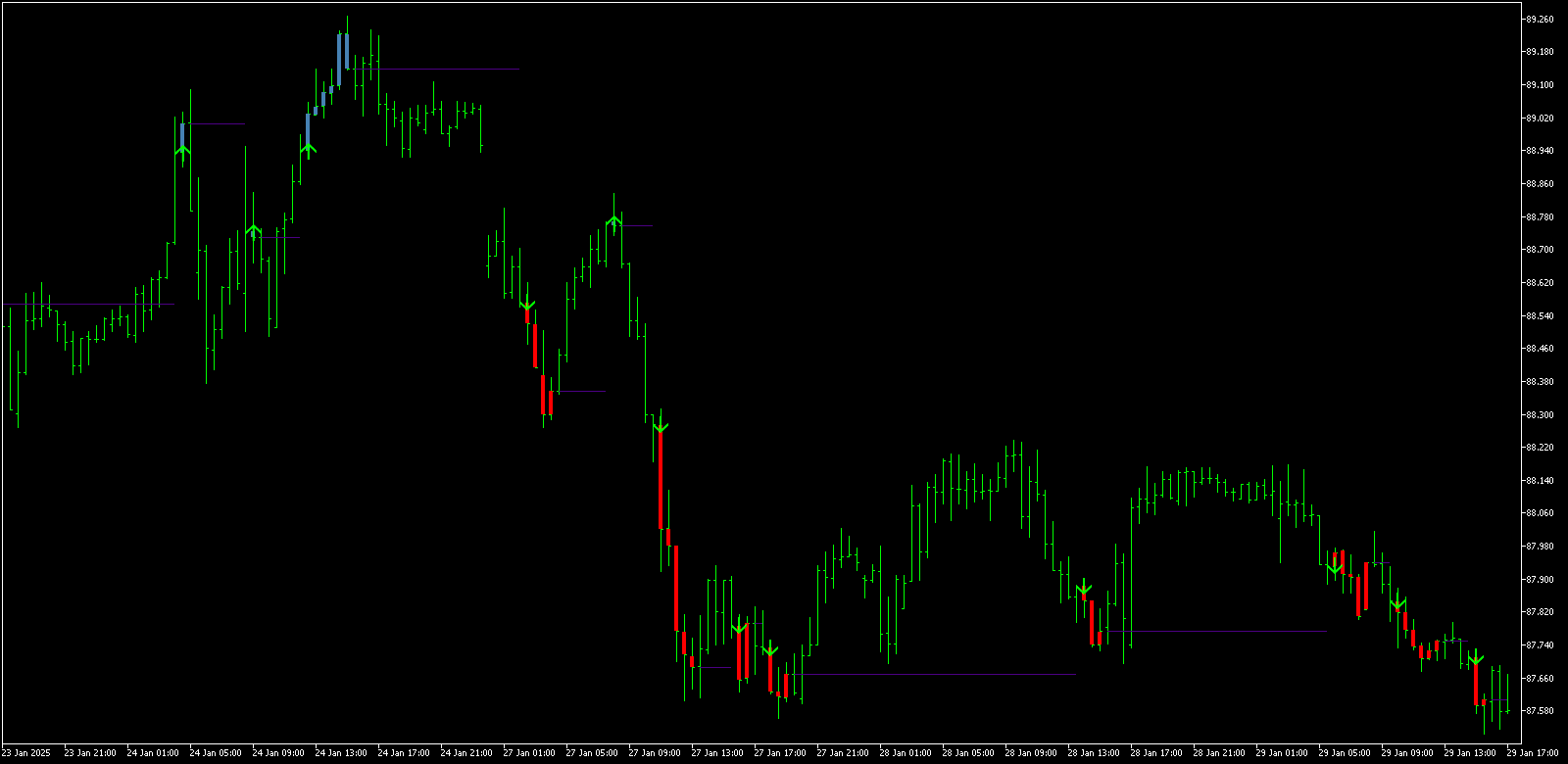Select time label 24 Jan 05:00
1568x764 pixels.
click(216, 753)
